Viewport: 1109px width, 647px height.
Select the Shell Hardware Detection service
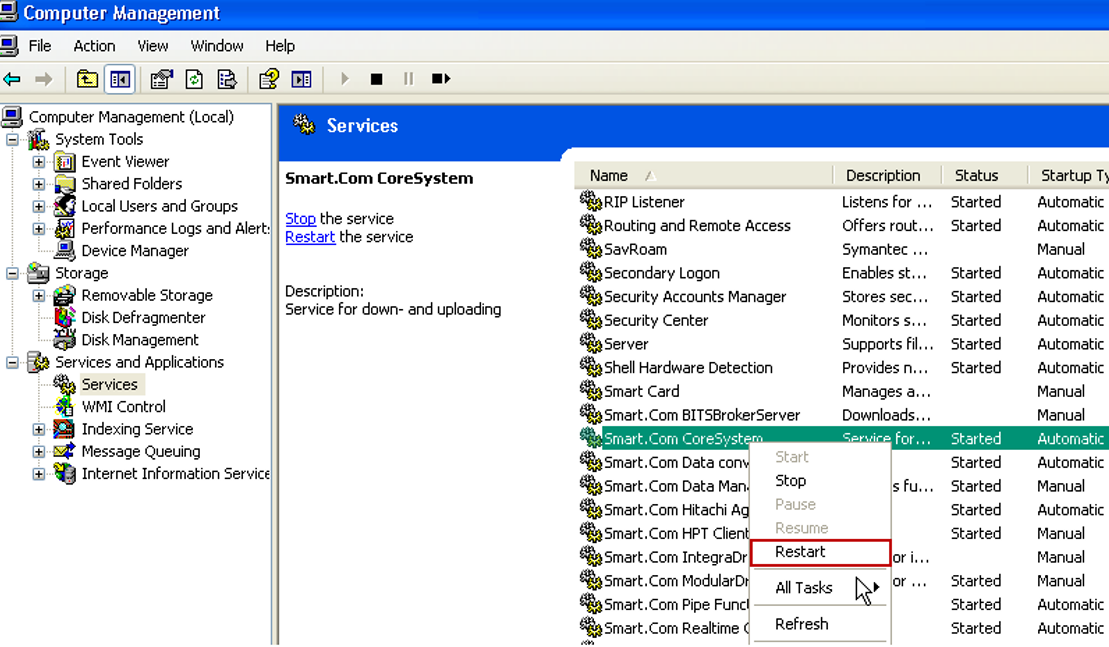(688, 368)
